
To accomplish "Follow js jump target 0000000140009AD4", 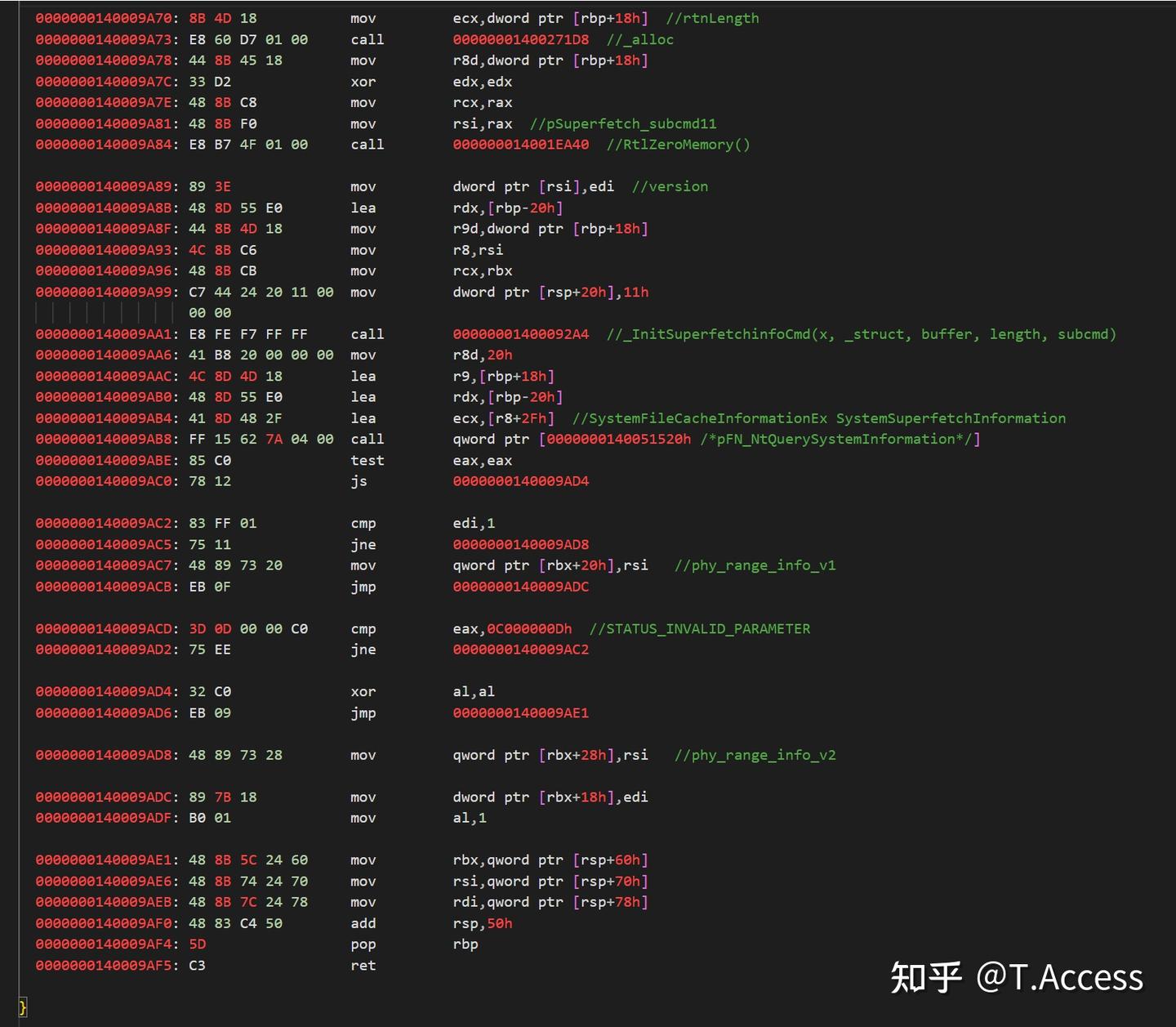I will coord(520,481).
